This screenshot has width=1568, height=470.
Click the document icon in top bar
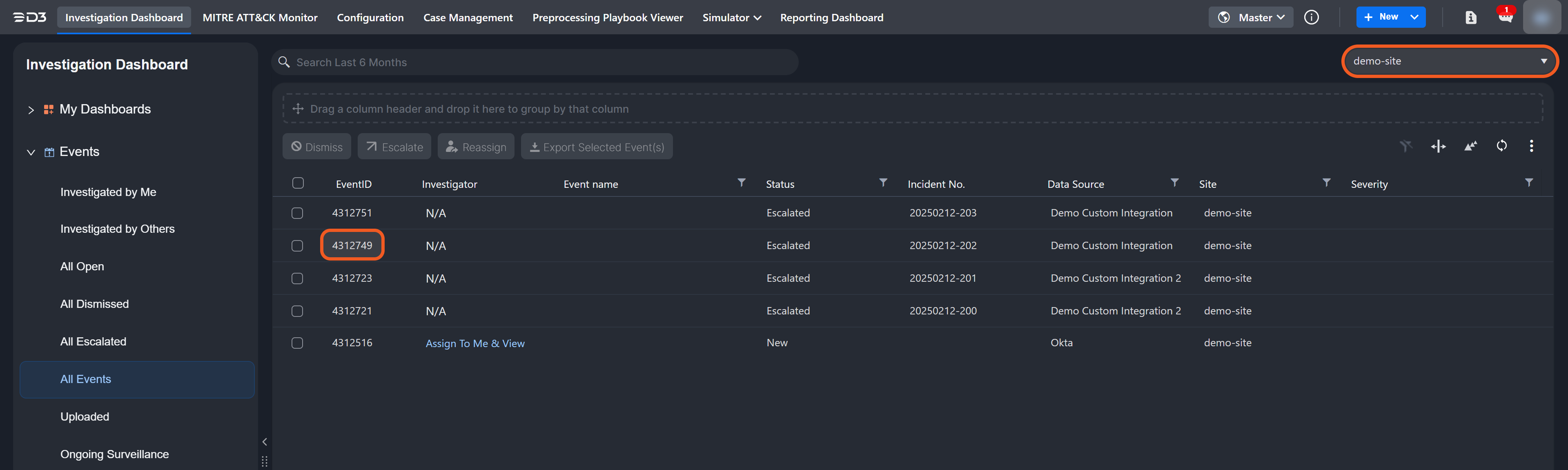point(1470,17)
